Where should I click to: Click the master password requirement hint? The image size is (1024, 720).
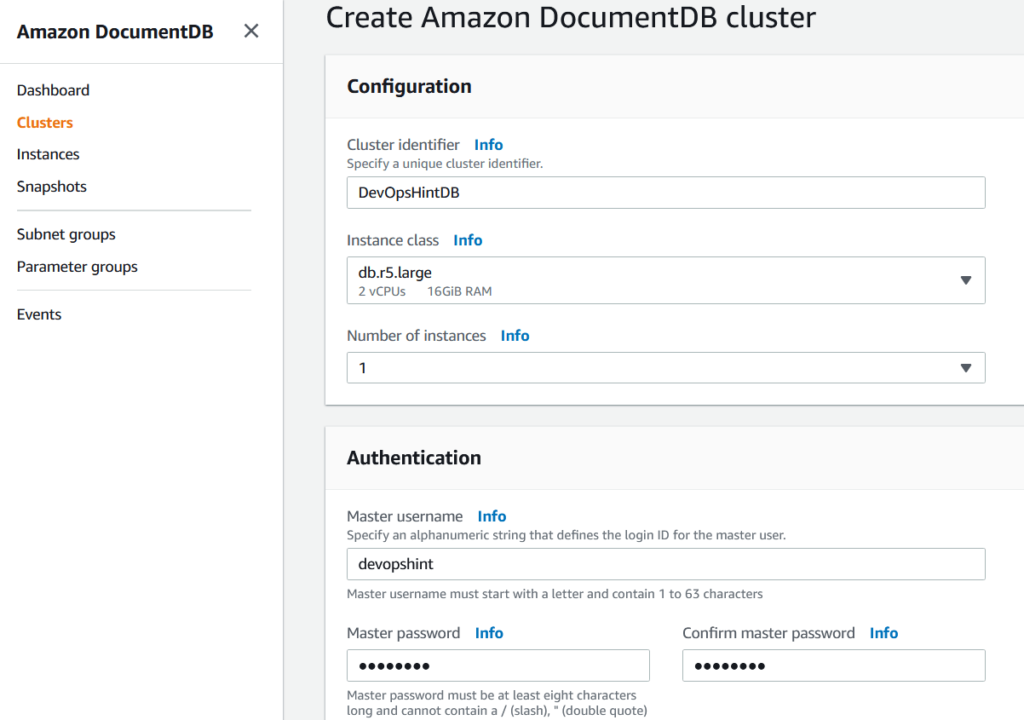pos(497,703)
